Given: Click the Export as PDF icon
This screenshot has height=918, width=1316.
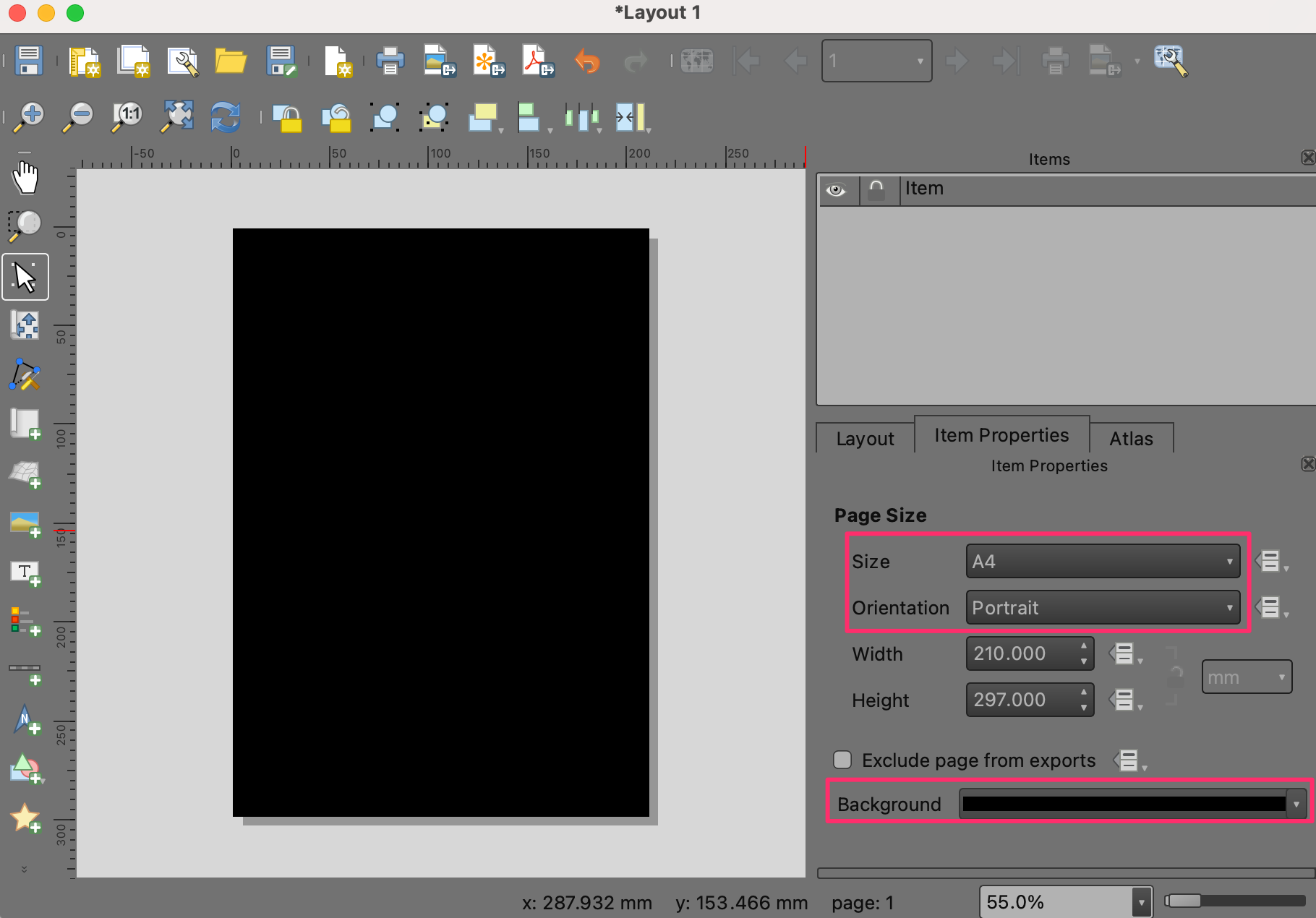Looking at the screenshot, I should (537, 61).
